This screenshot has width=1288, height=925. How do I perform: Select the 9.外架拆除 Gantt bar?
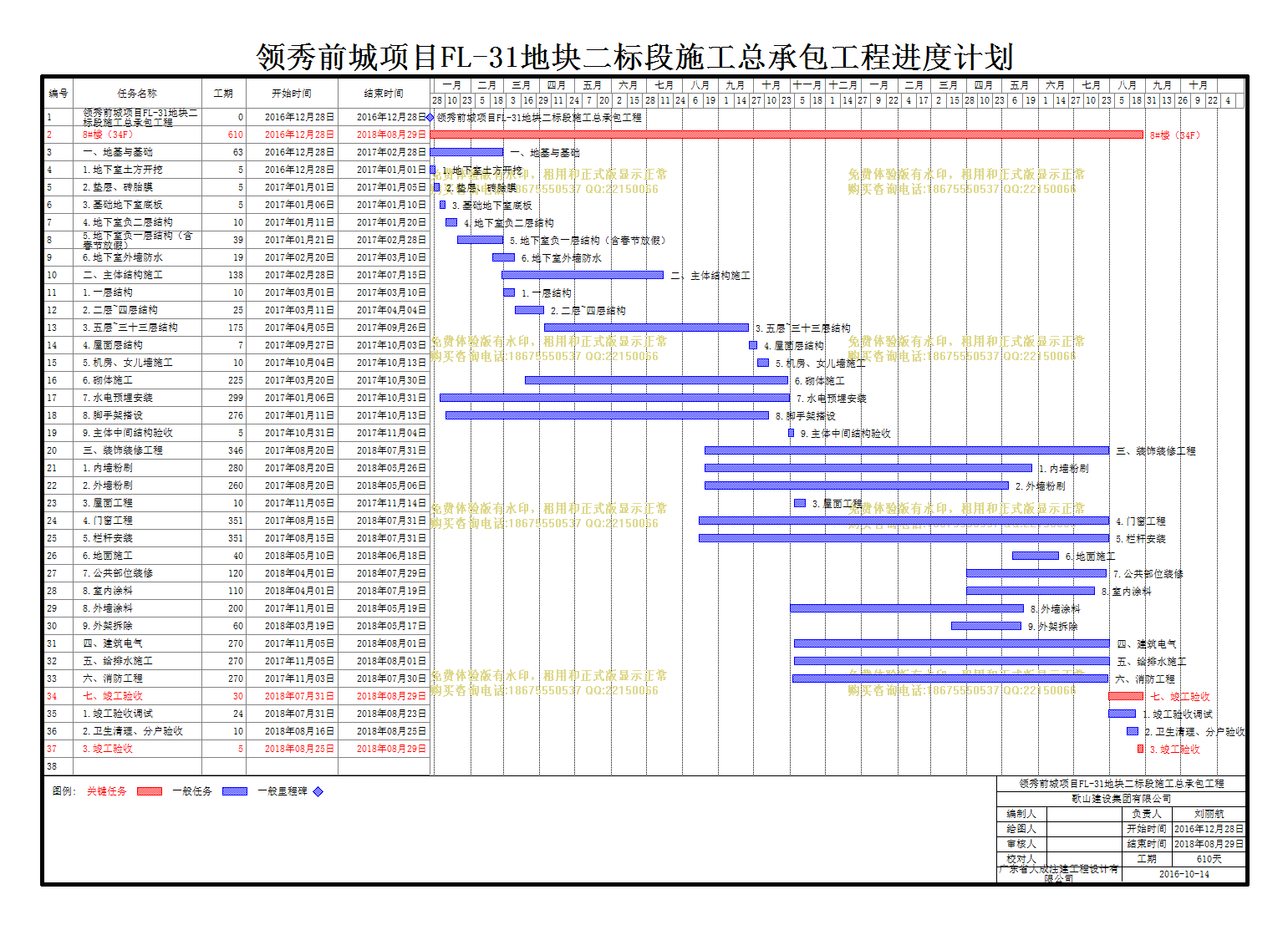[986, 626]
